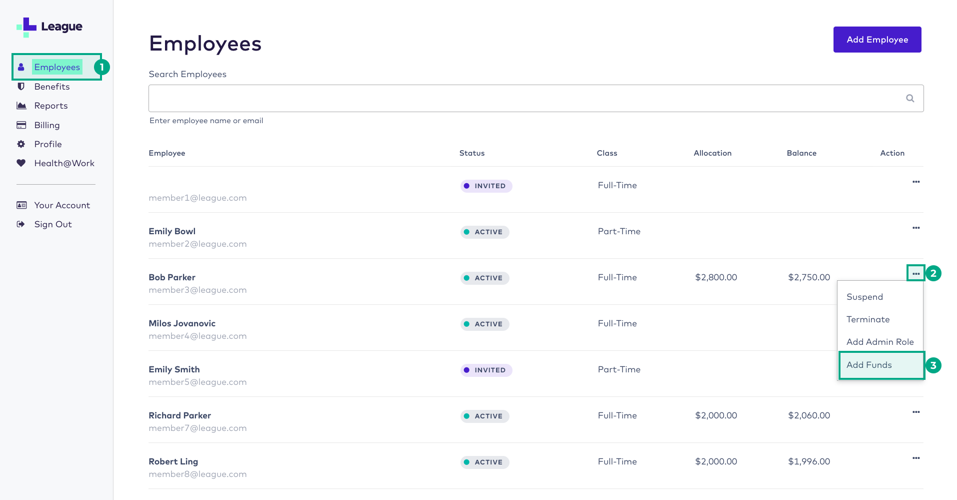Click the Add Employee button
The image size is (957, 500).
[877, 40]
